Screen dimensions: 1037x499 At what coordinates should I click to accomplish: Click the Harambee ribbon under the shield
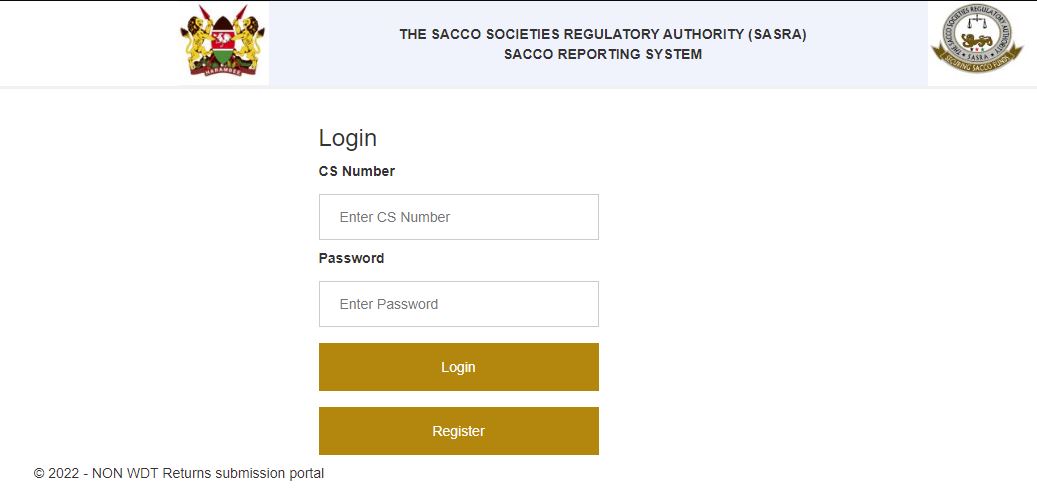223,71
